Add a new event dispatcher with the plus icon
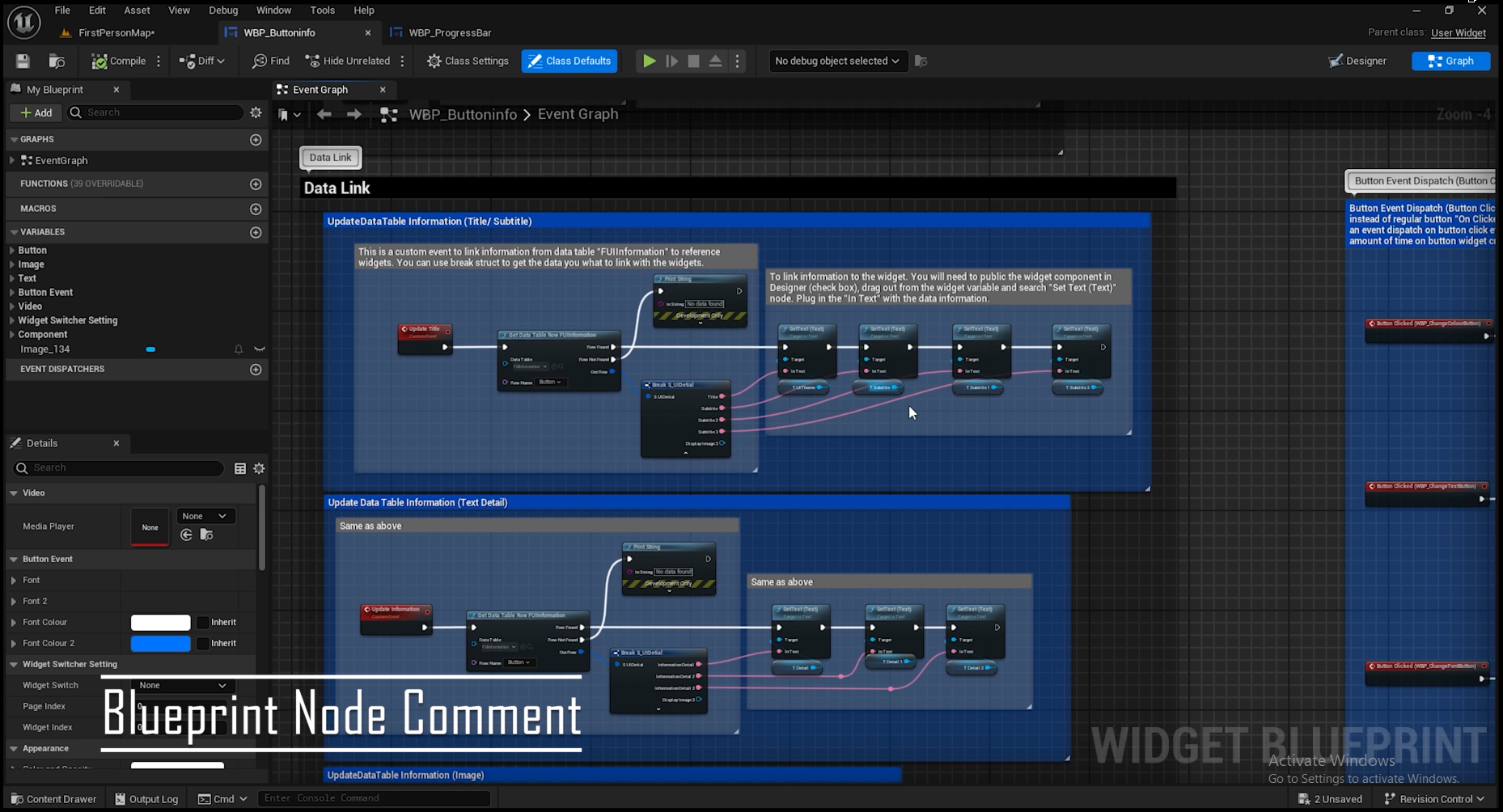 [x=256, y=370]
